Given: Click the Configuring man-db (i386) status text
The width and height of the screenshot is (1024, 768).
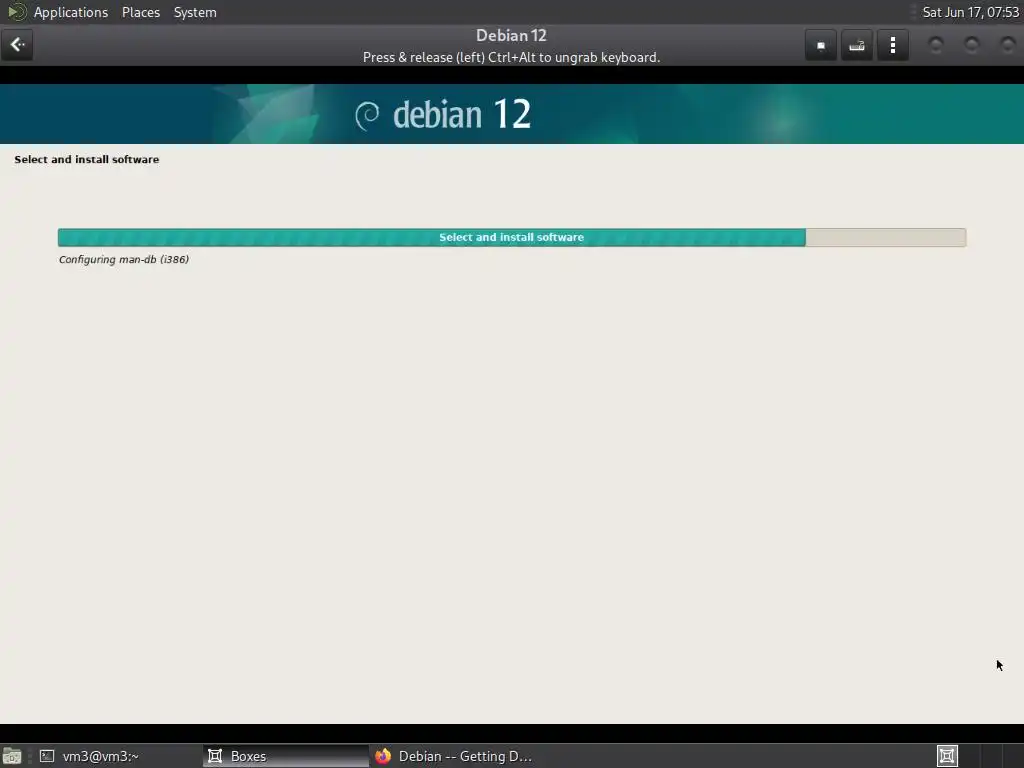Looking at the screenshot, I should 124,259.
